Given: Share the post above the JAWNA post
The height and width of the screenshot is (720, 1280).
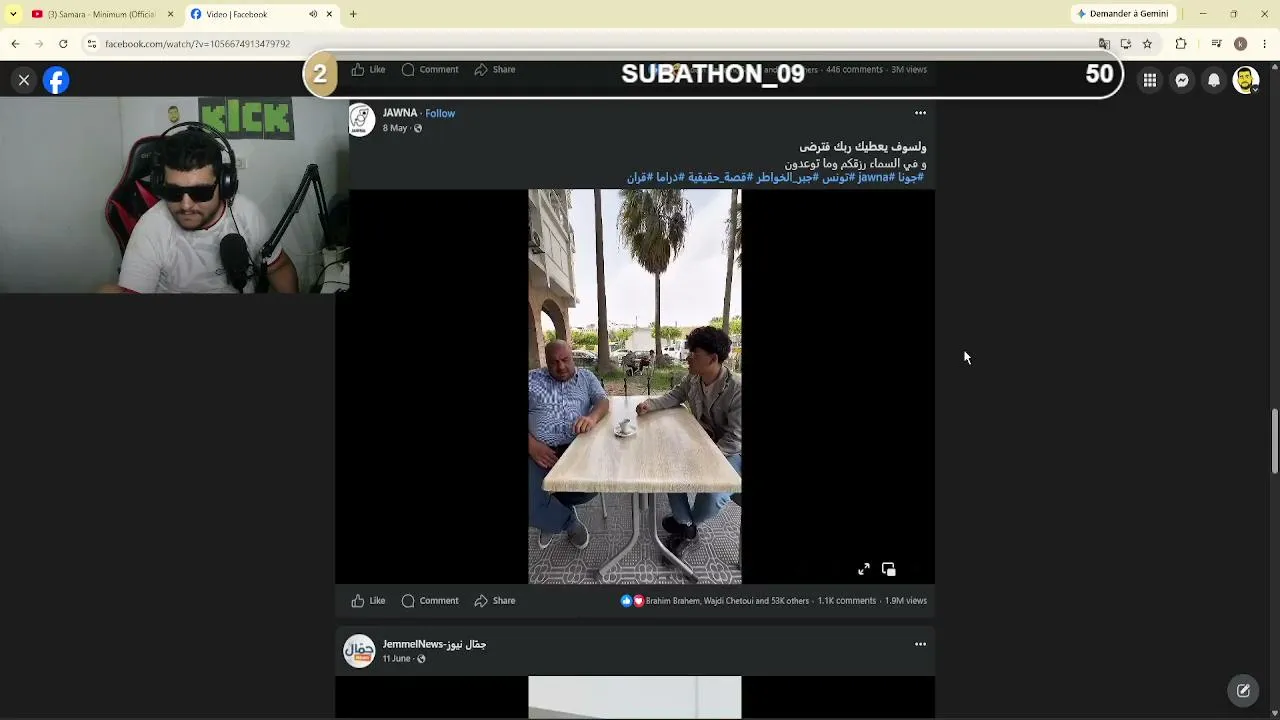Looking at the screenshot, I should [495, 70].
